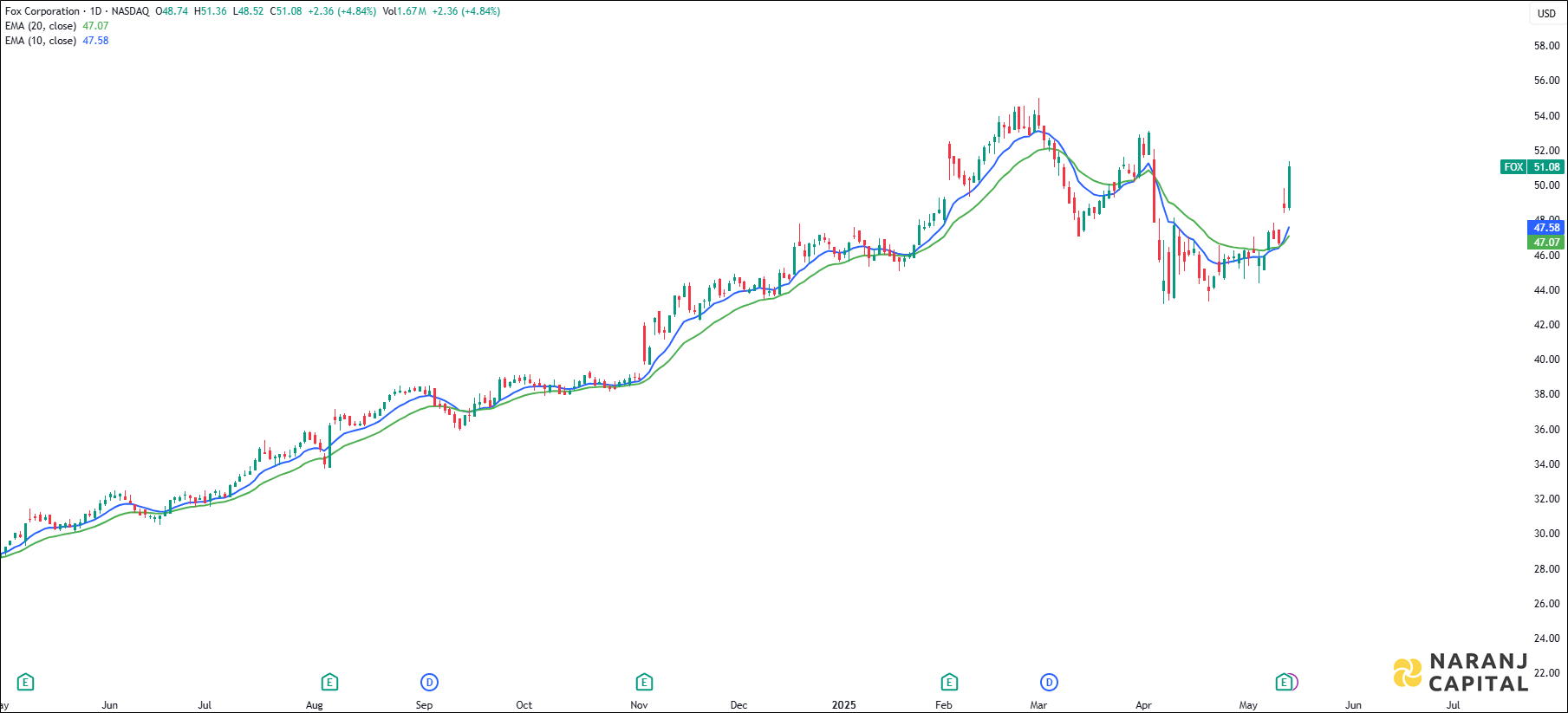
Task: Click the 44.00 price axis label
Action: 1546,290
